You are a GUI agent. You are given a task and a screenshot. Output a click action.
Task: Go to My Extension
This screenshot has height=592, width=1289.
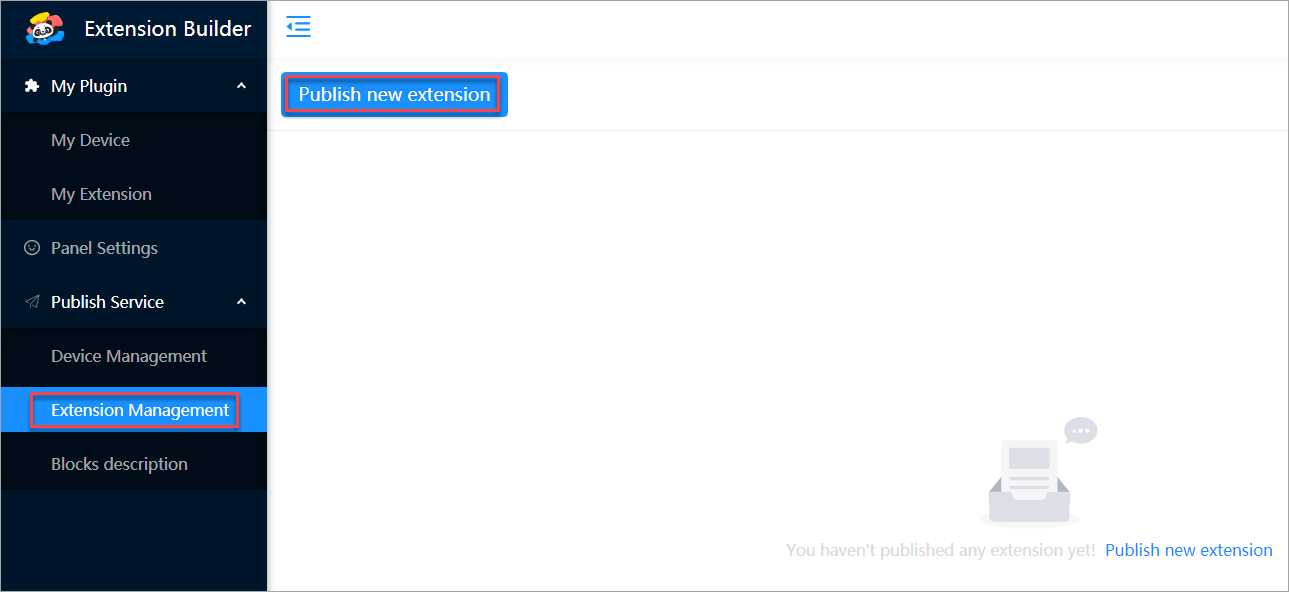tap(101, 194)
